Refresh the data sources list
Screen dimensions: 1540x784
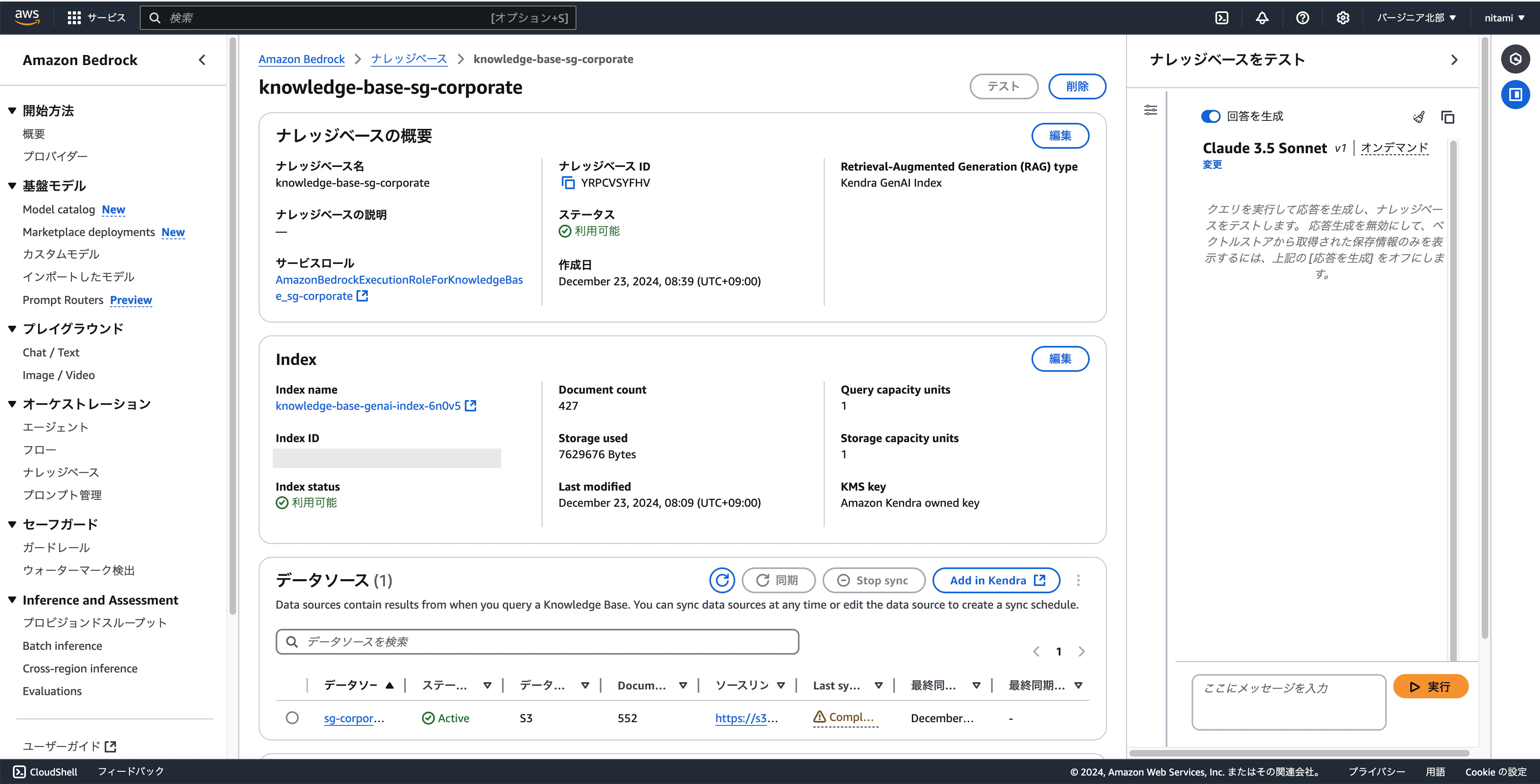coord(721,580)
